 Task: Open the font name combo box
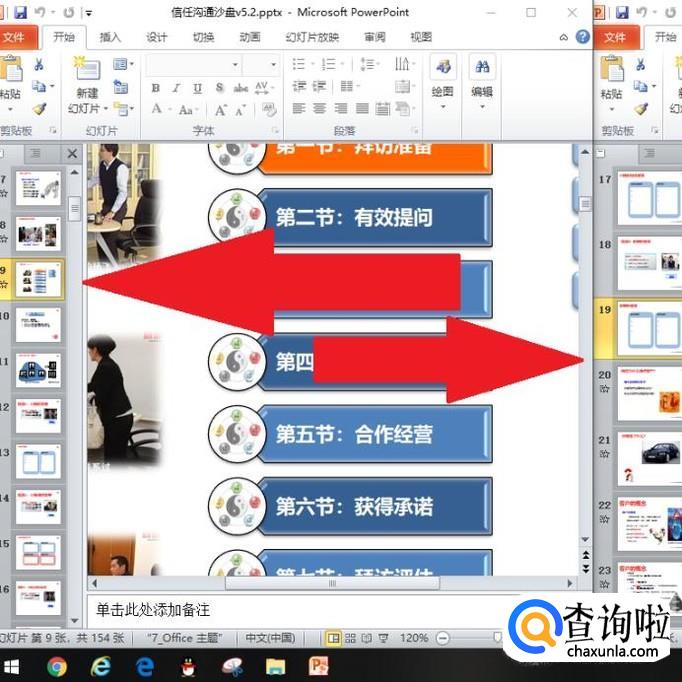click(194, 65)
